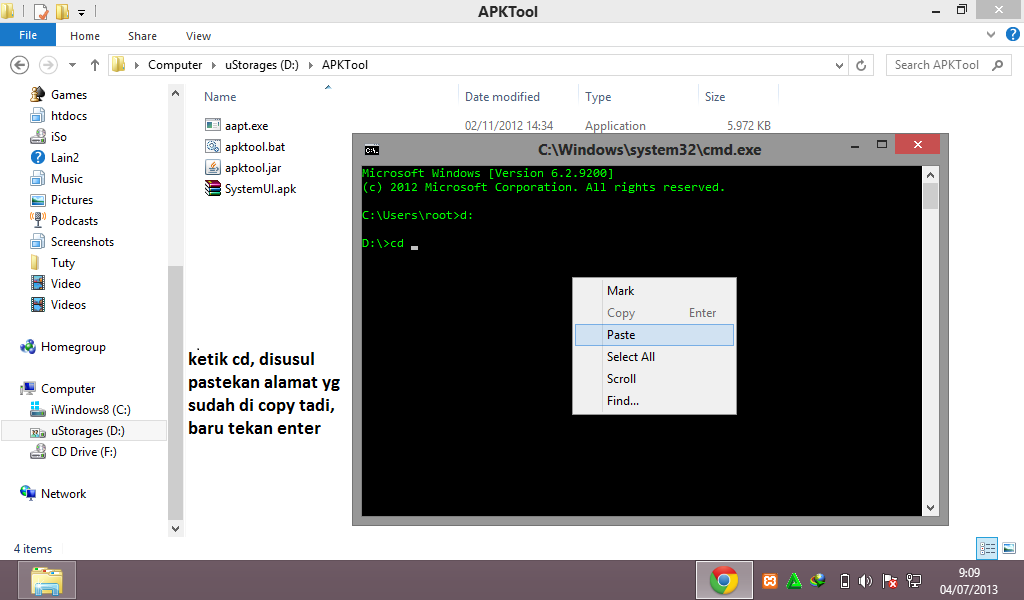The height and width of the screenshot is (600, 1024).
Task: Open Google Chrome from the taskbar
Action: pos(724,580)
